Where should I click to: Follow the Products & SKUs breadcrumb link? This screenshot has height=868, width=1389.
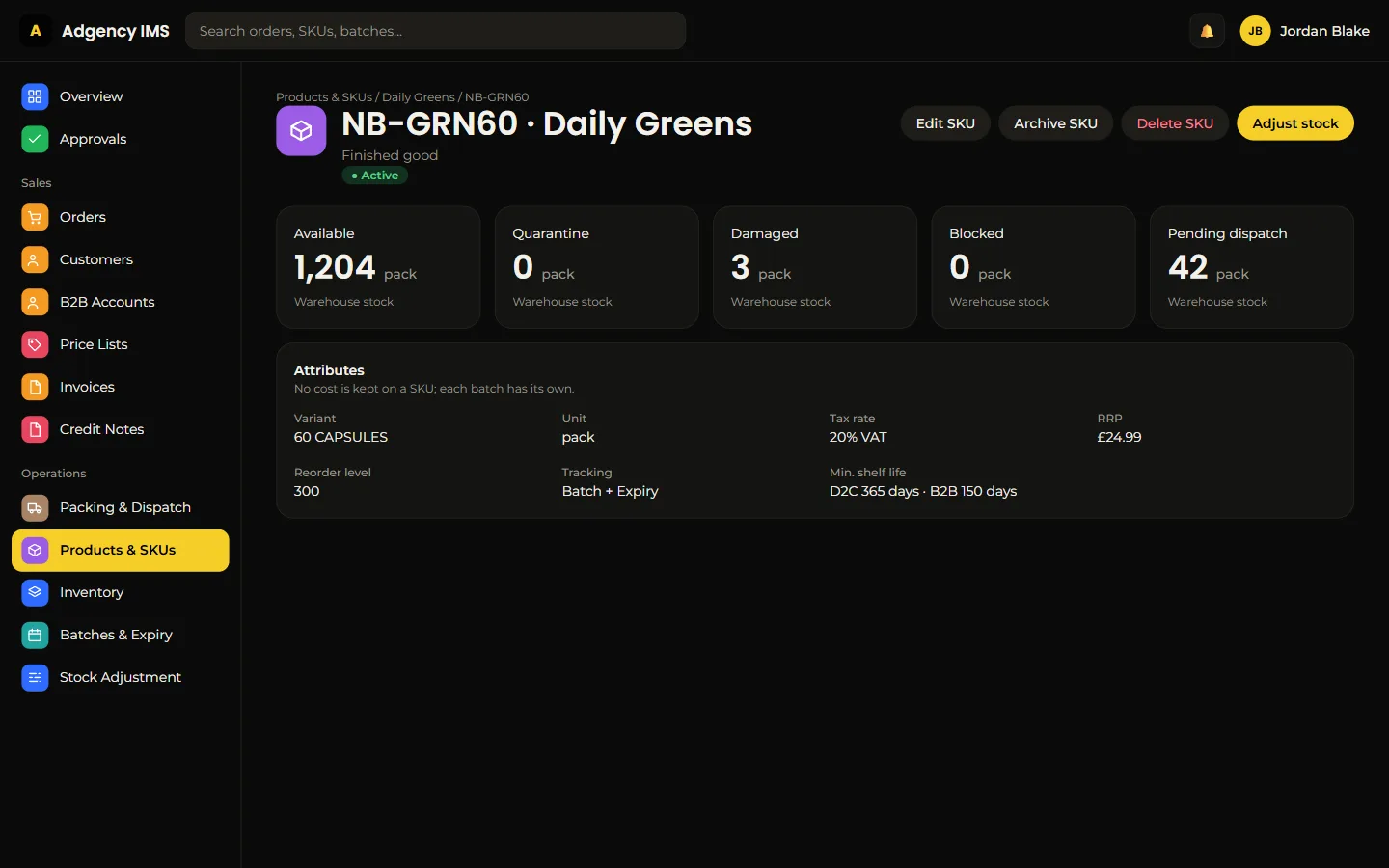[x=324, y=97]
